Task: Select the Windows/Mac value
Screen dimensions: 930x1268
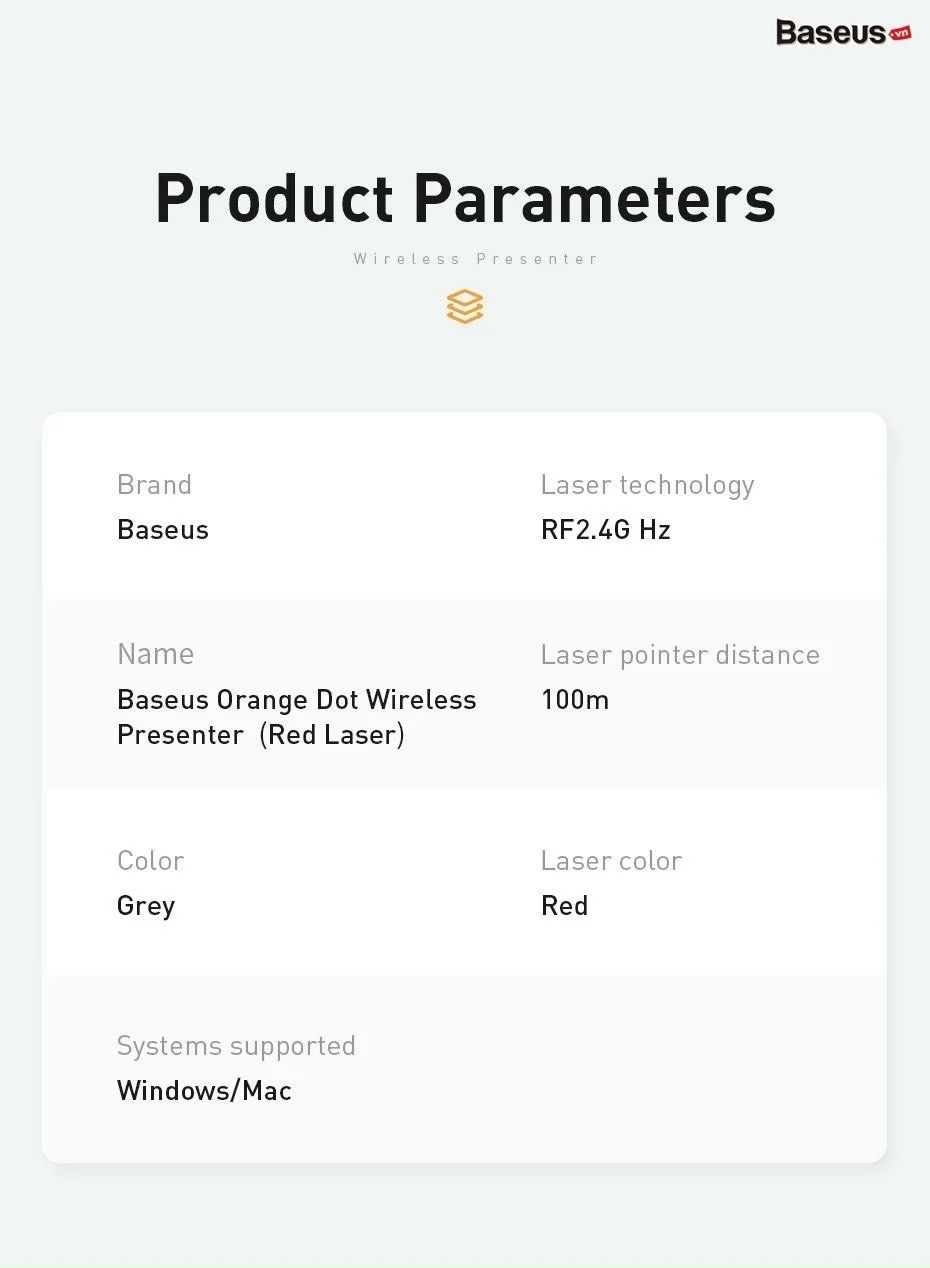Action: [204, 1091]
